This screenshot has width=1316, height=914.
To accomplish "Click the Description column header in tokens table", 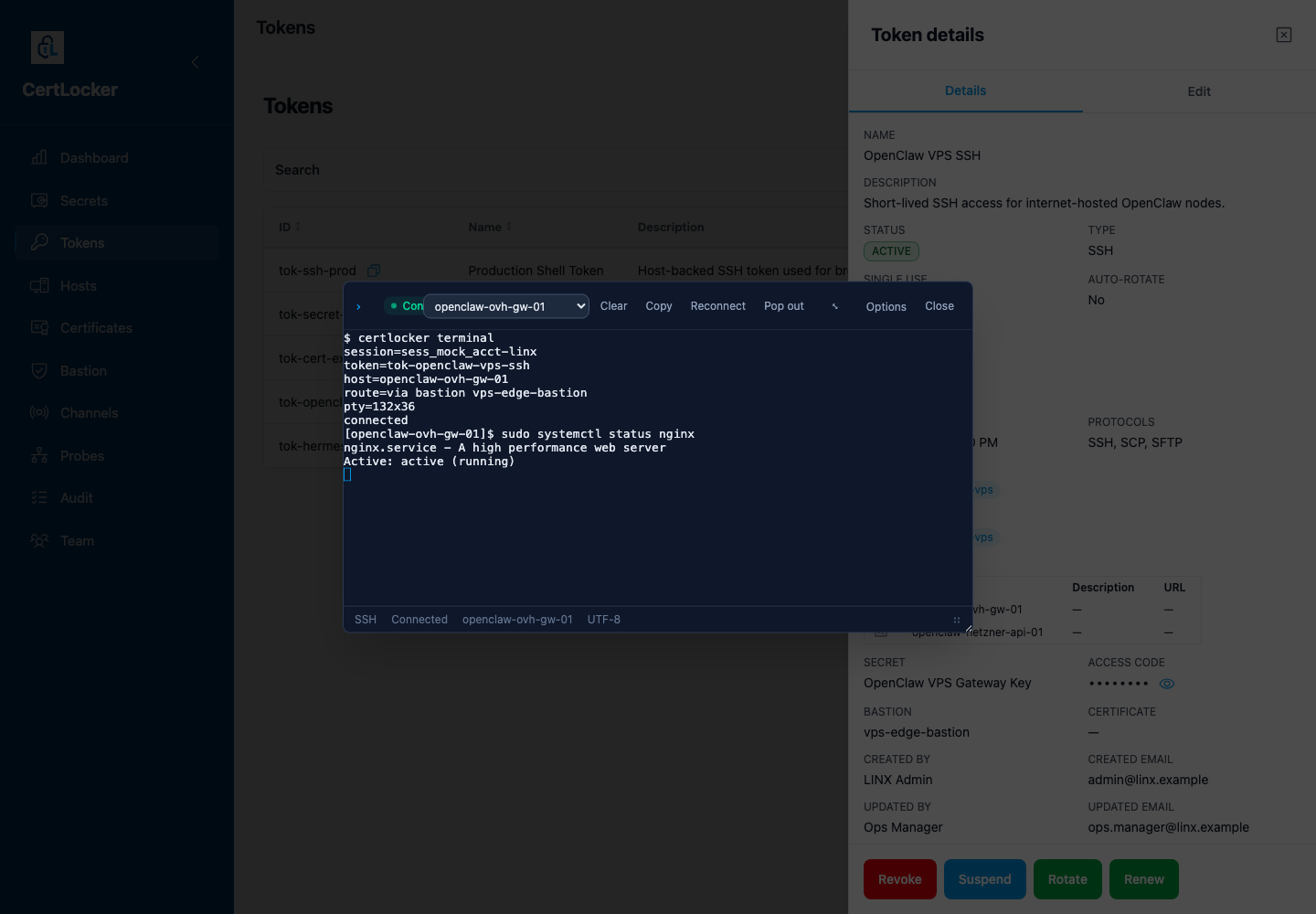I will tap(671, 227).
